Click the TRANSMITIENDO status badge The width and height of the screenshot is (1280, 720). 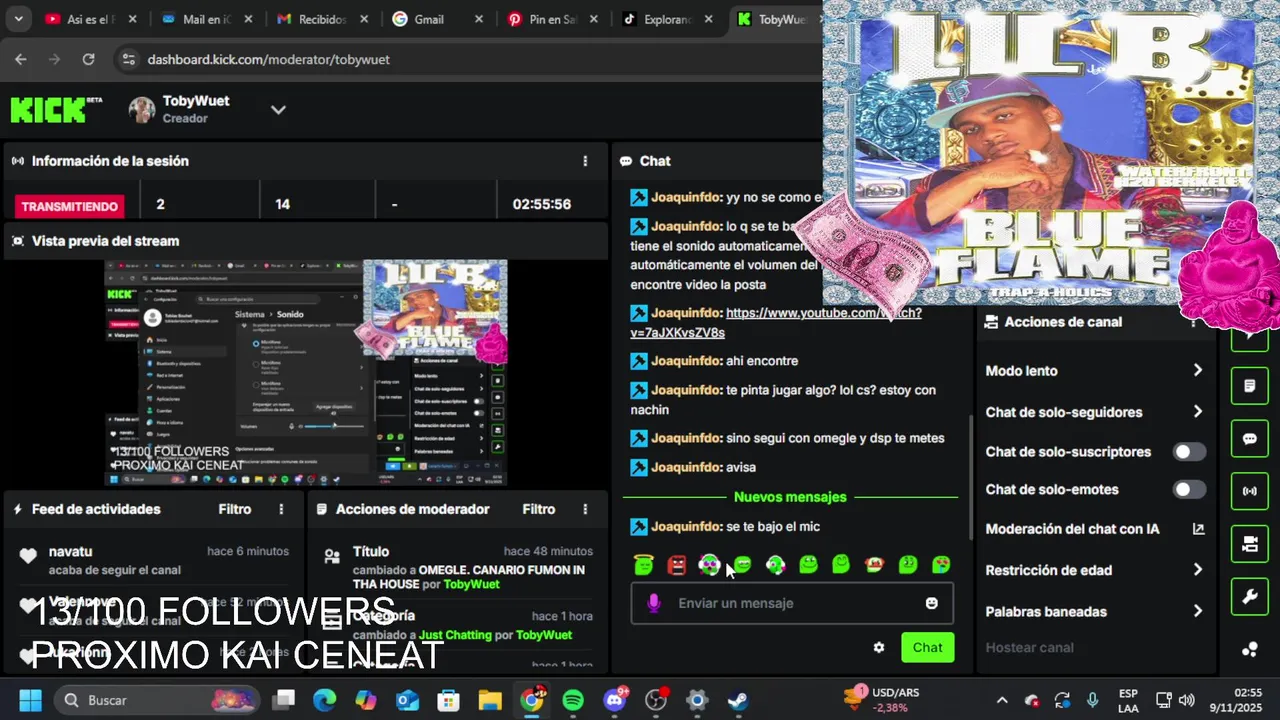click(70, 206)
